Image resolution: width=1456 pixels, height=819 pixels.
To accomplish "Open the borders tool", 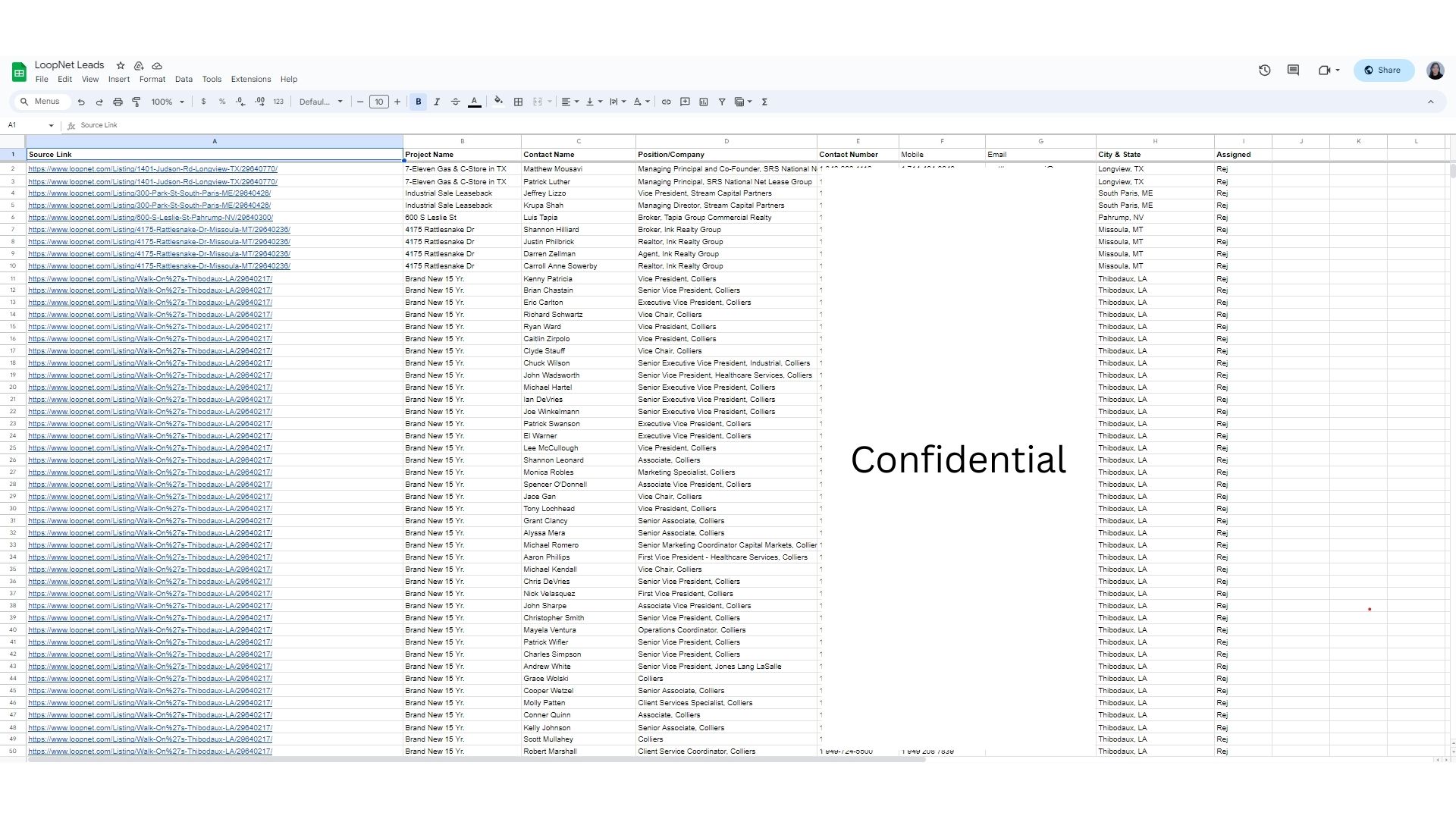I will point(519,102).
